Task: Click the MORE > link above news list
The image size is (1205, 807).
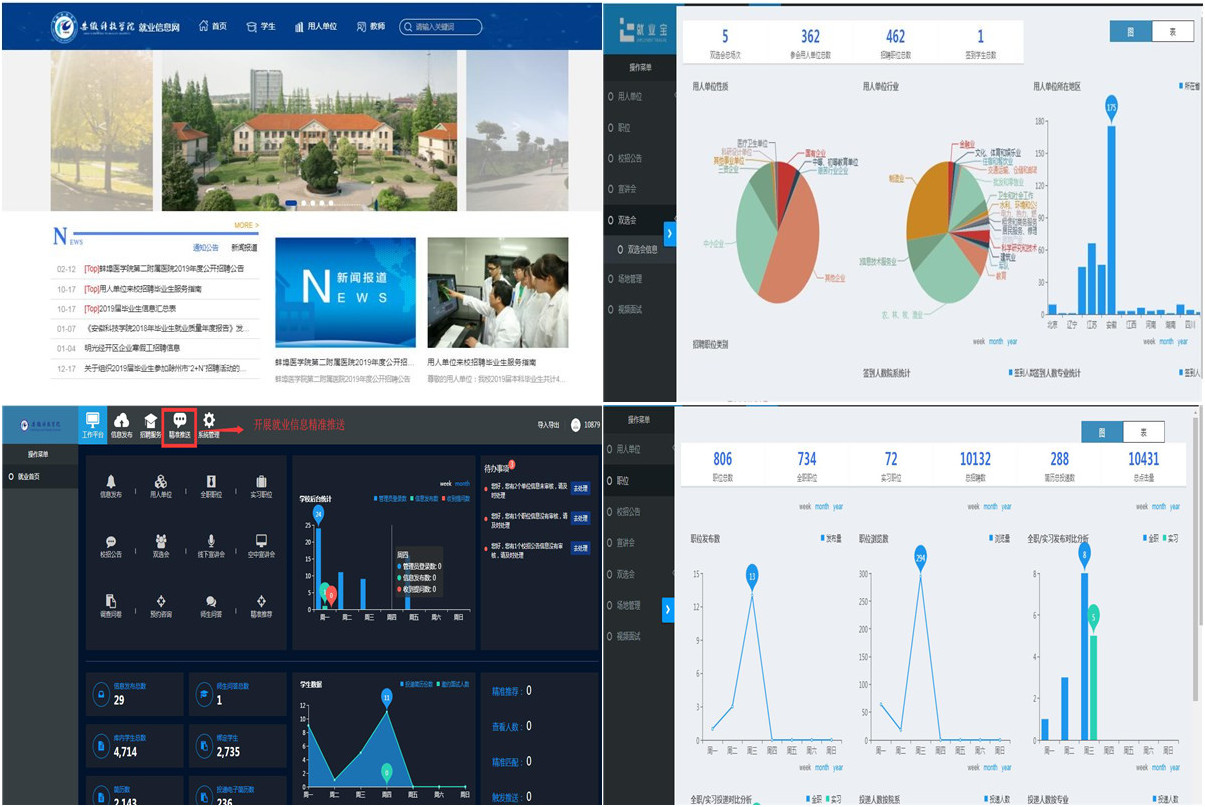Action: (246, 226)
